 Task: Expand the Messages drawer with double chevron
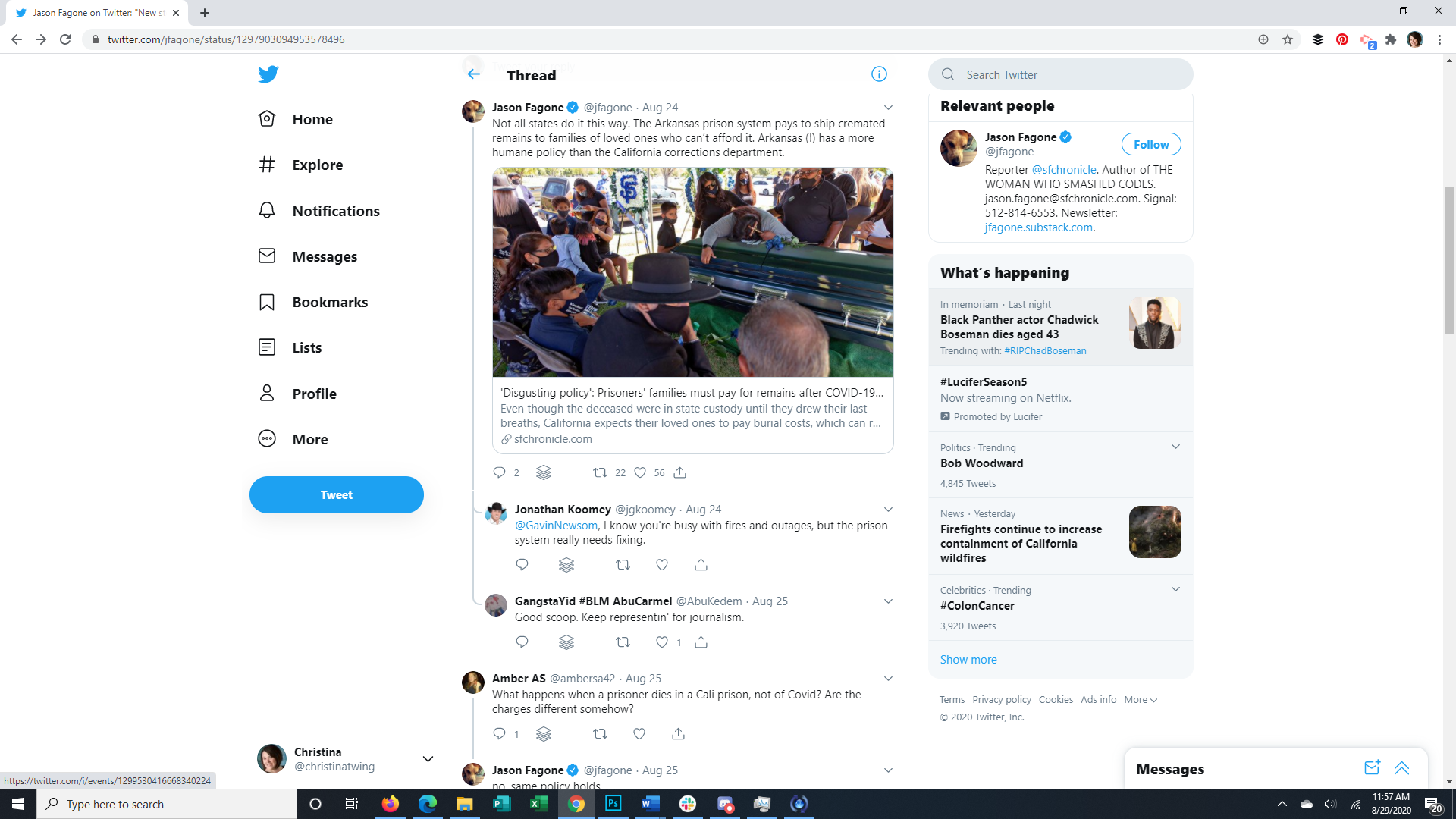(1401, 768)
